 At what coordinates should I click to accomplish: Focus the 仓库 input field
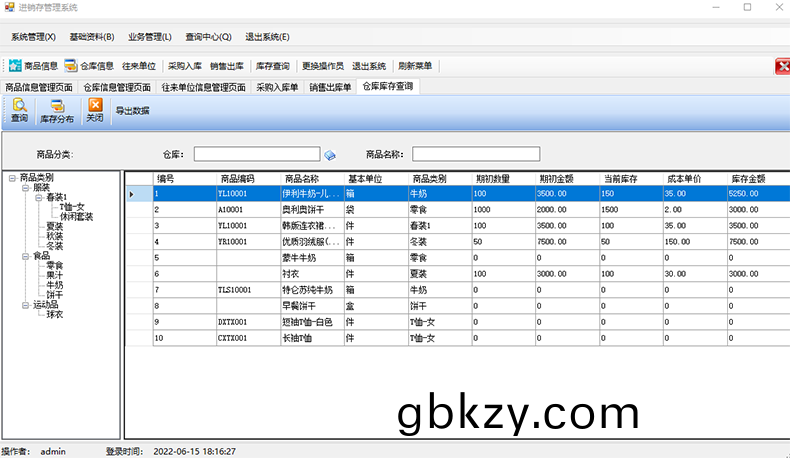click(x=257, y=154)
